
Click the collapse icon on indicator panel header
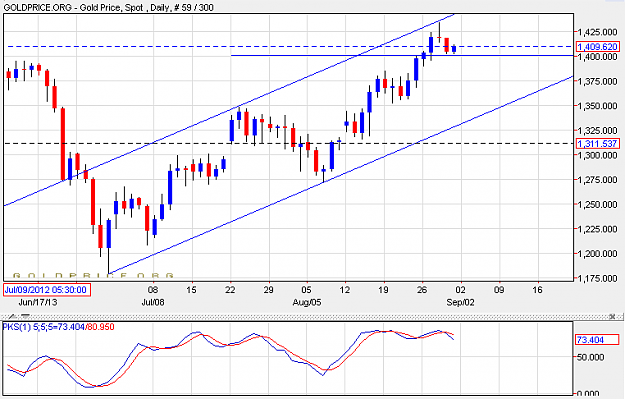coord(25,316)
